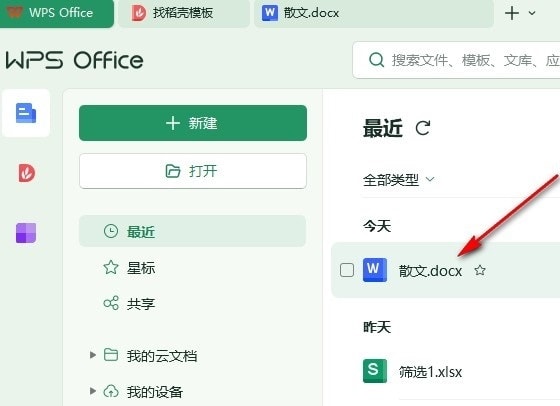Tick the checkbox beside 散文.docx
Image resolution: width=560 pixels, height=406 pixels.
click(x=347, y=270)
